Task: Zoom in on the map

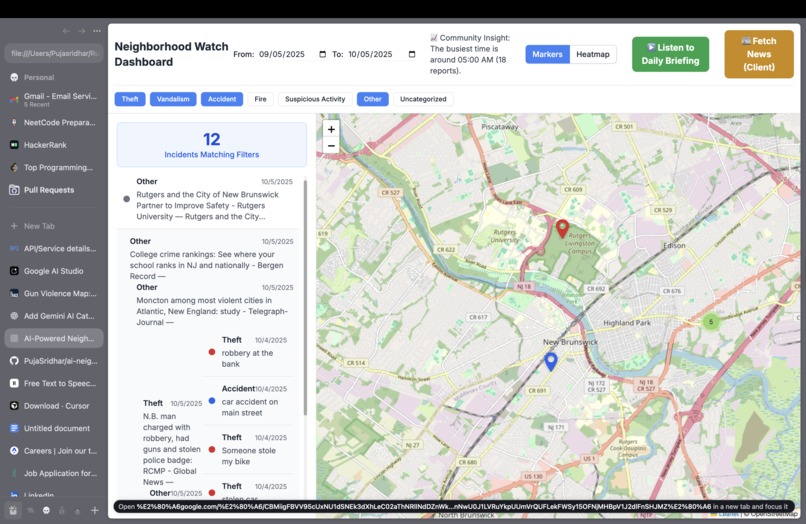Action: pyautogui.click(x=331, y=130)
